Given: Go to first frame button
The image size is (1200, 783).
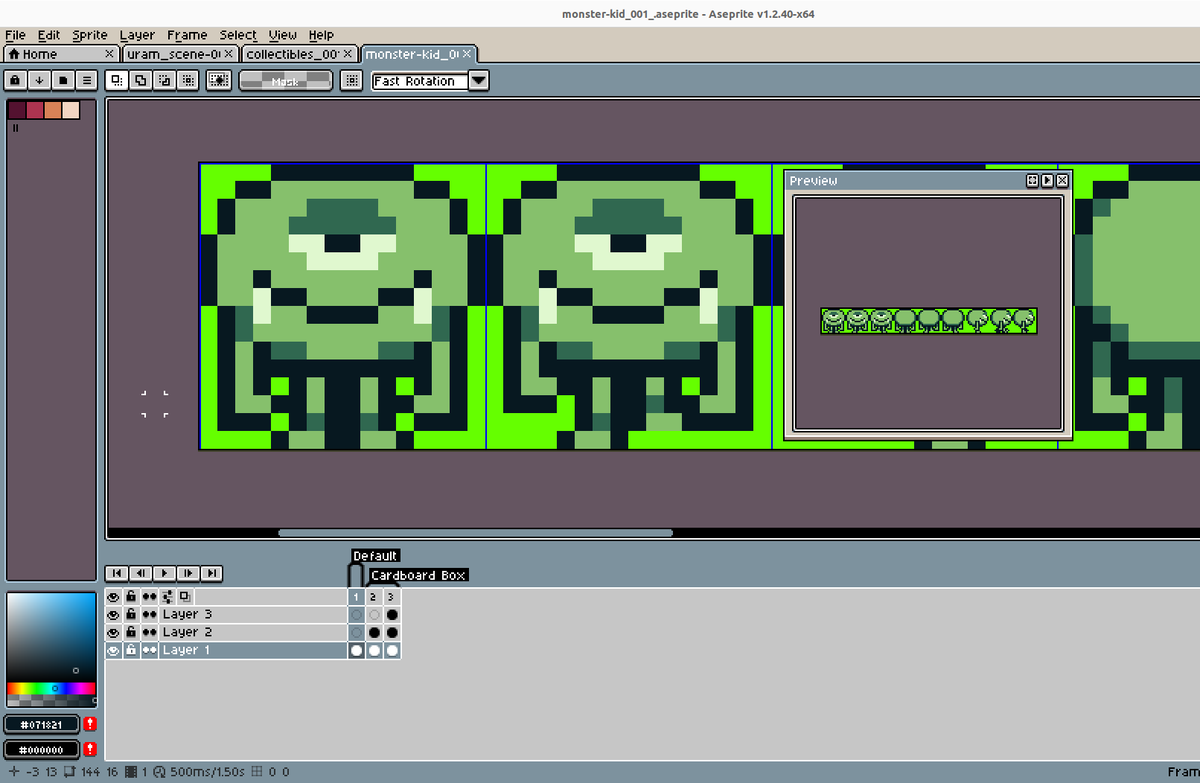Looking at the screenshot, I should point(116,574).
